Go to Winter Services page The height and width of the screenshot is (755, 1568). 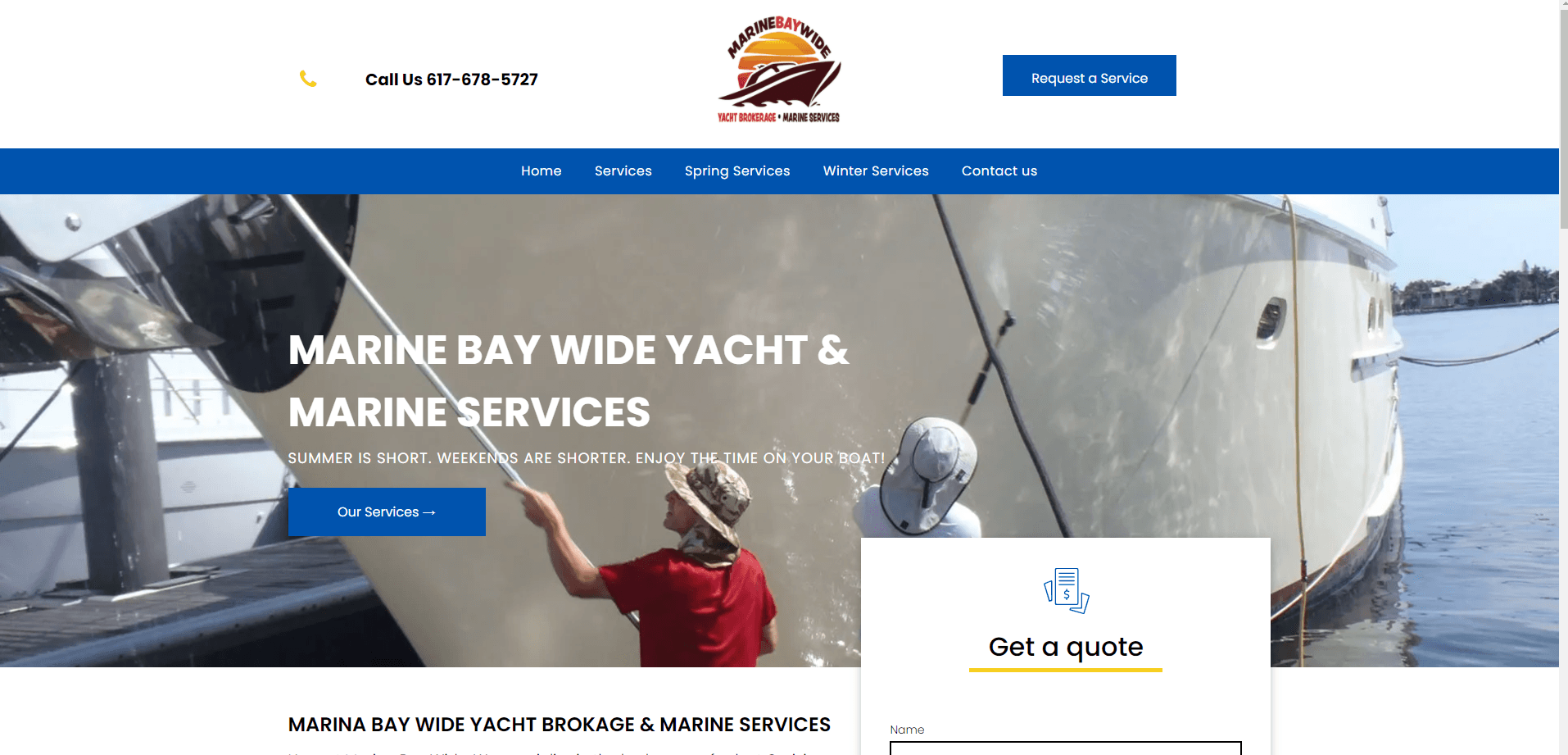point(876,171)
